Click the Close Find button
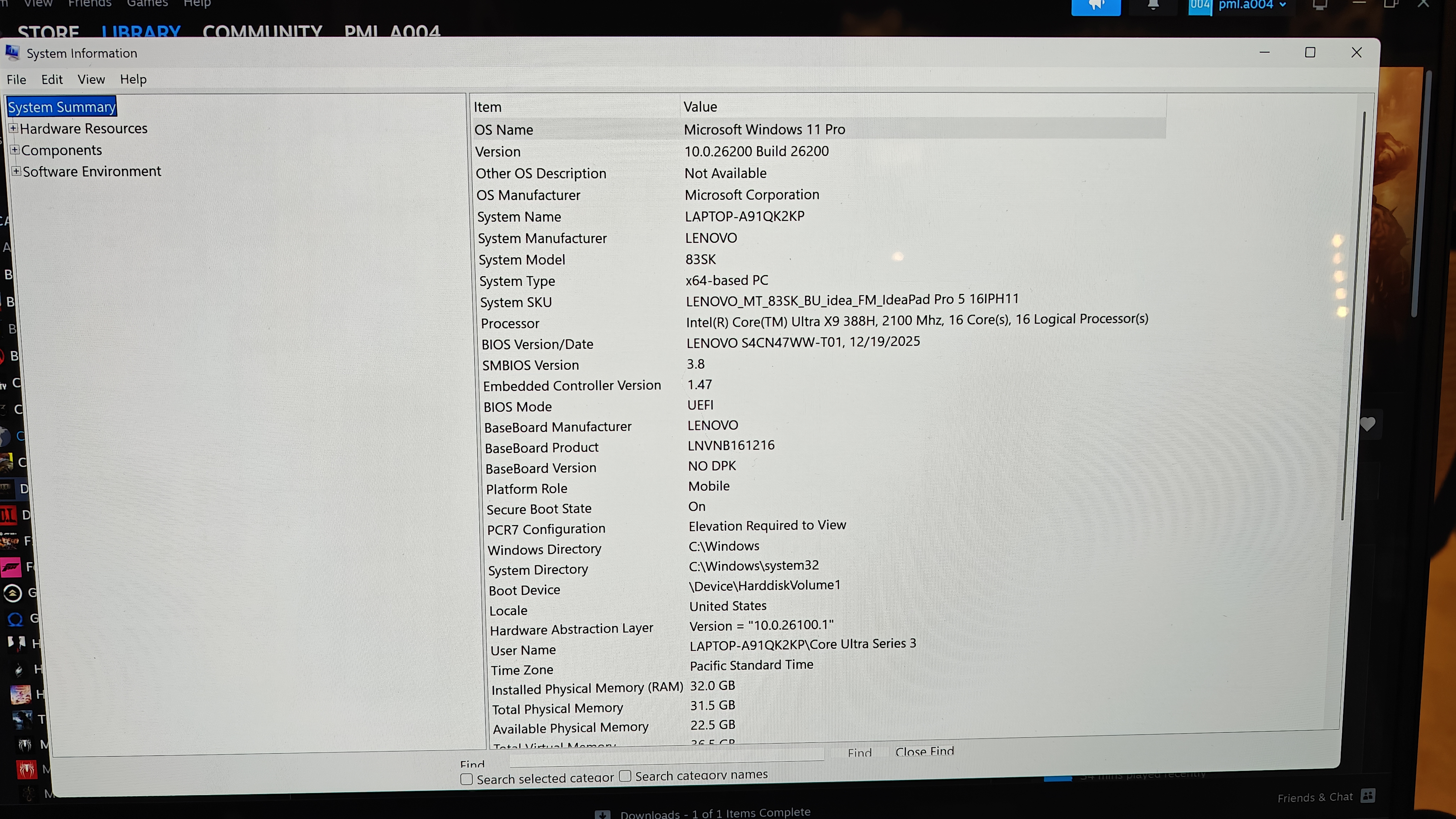This screenshot has height=819, width=1456. click(x=925, y=752)
